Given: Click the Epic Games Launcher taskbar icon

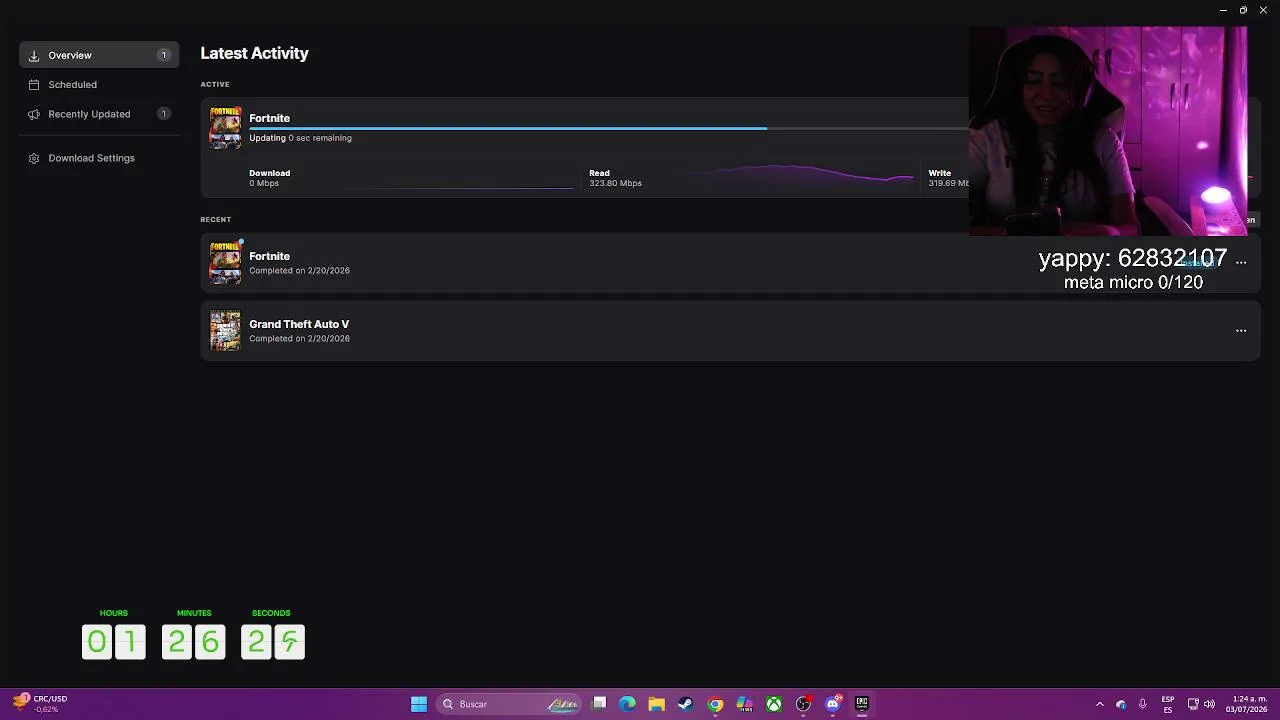Looking at the screenshot, I should [x=862, y=704].
